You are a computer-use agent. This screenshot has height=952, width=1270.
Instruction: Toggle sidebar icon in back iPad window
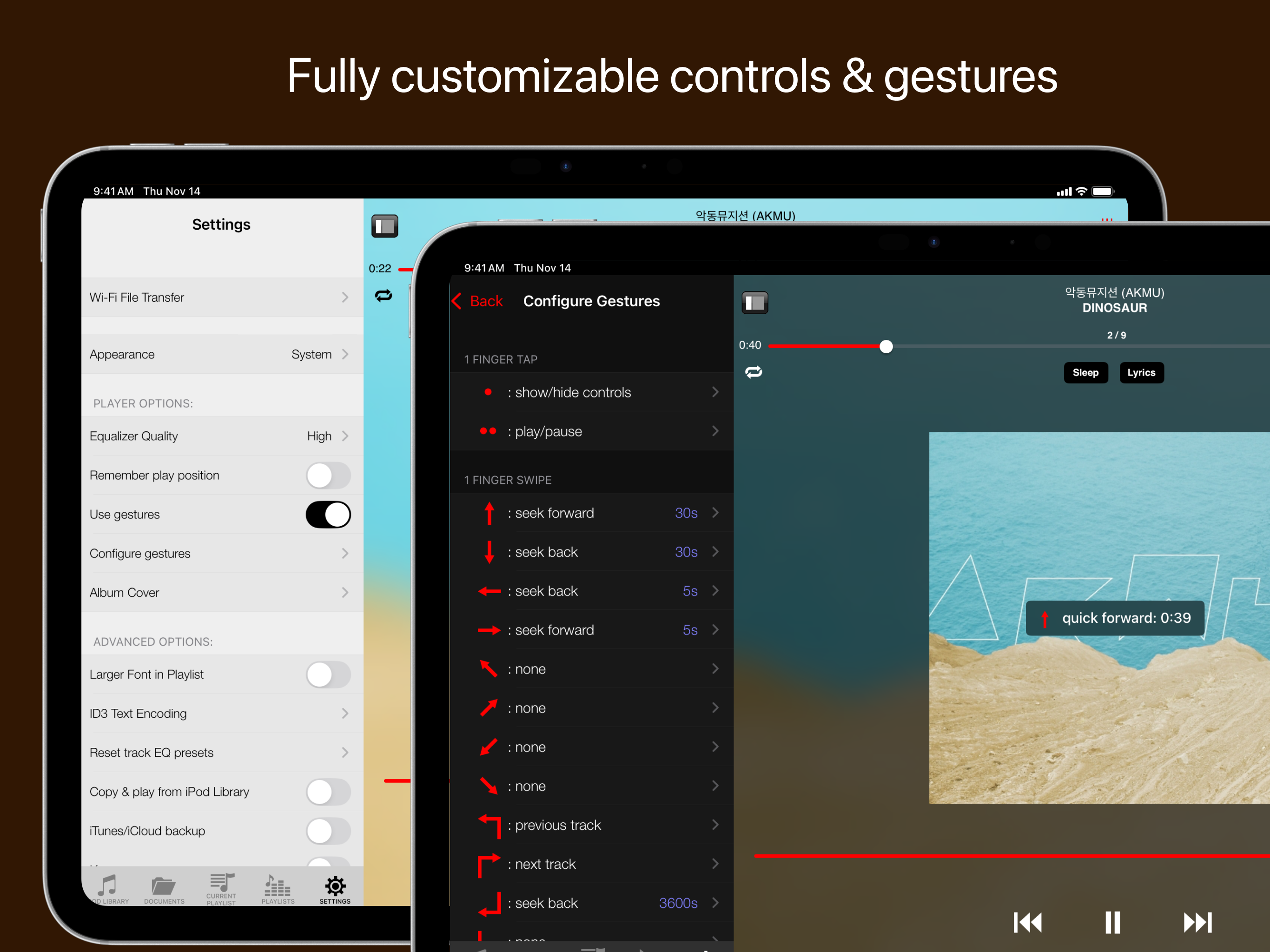tap(385, 226)
